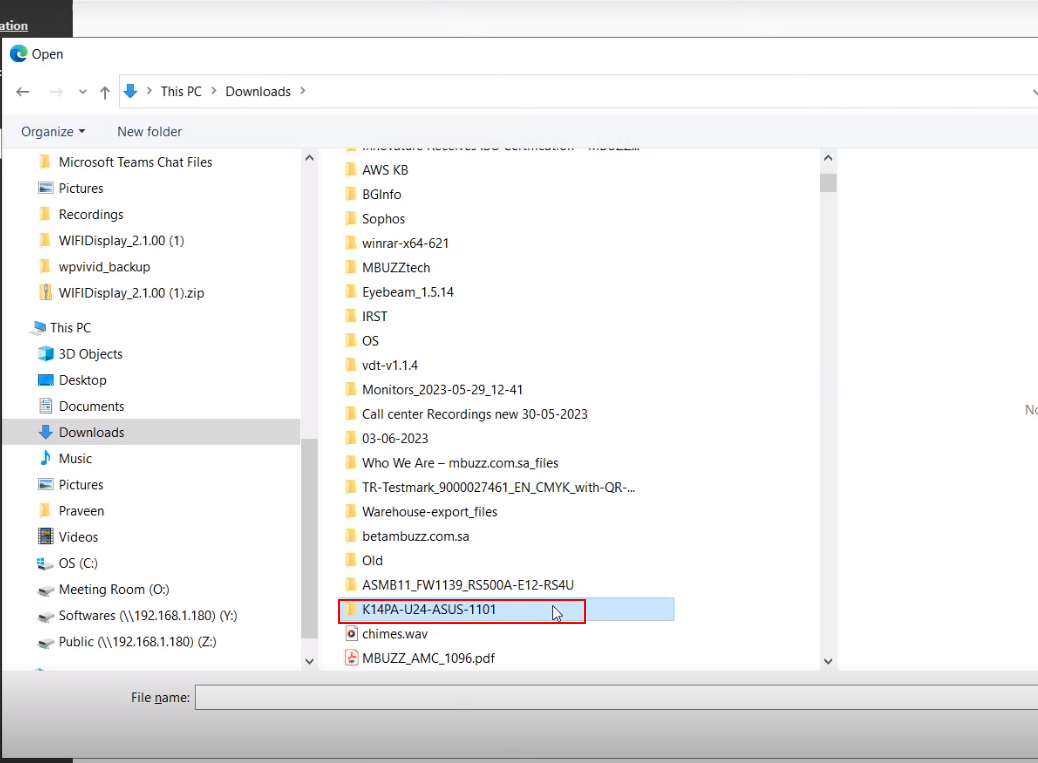Create a New folder
Screen dimensions: 1038x763
click(149, 131)
